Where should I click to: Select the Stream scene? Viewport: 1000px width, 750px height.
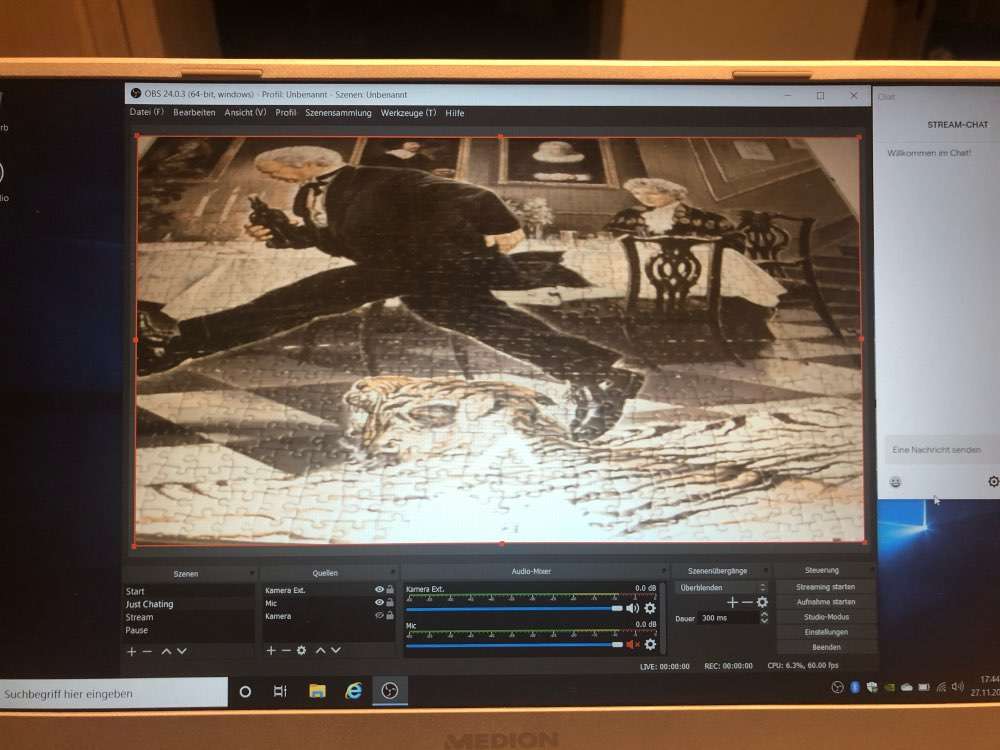[140, 617]
